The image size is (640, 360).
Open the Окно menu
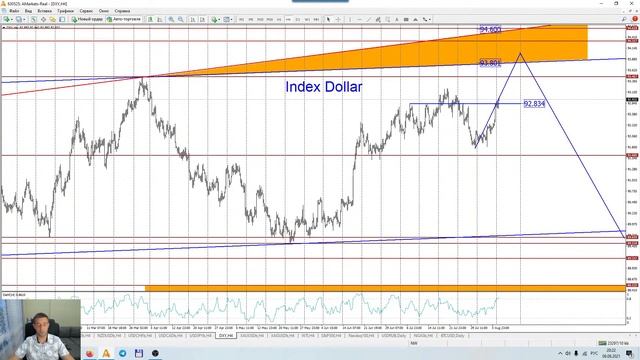(104, 11)
